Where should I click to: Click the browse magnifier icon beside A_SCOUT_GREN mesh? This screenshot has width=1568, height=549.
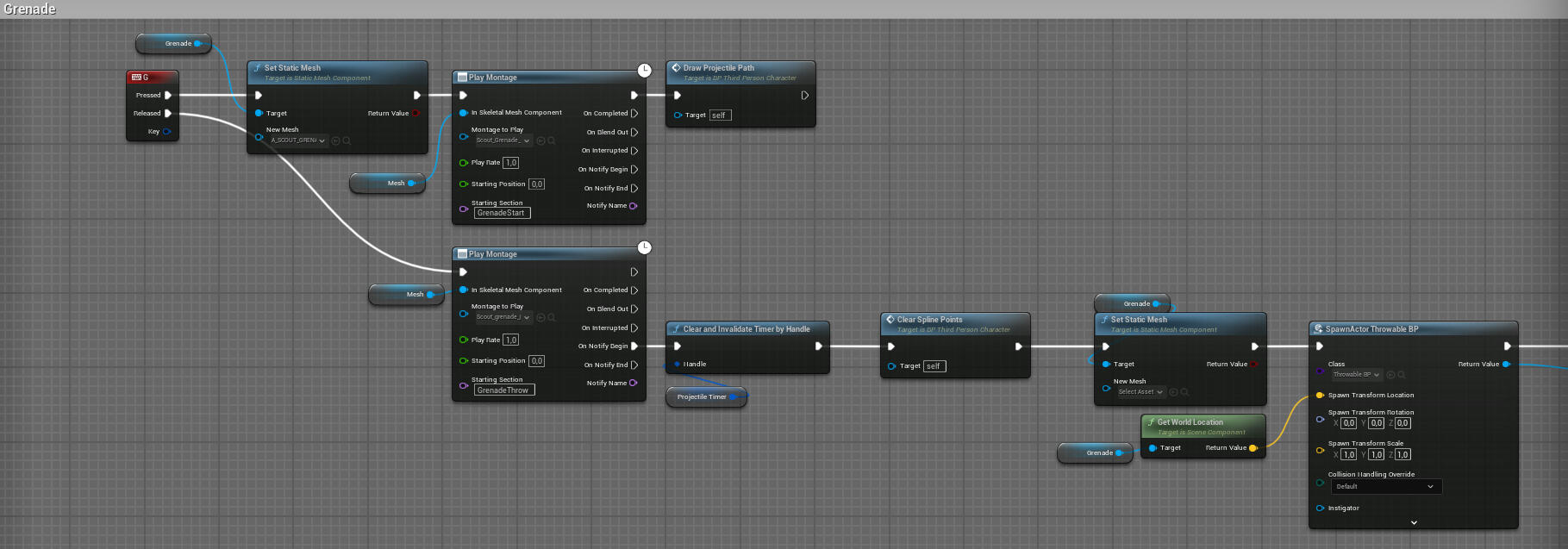[347, 140]
